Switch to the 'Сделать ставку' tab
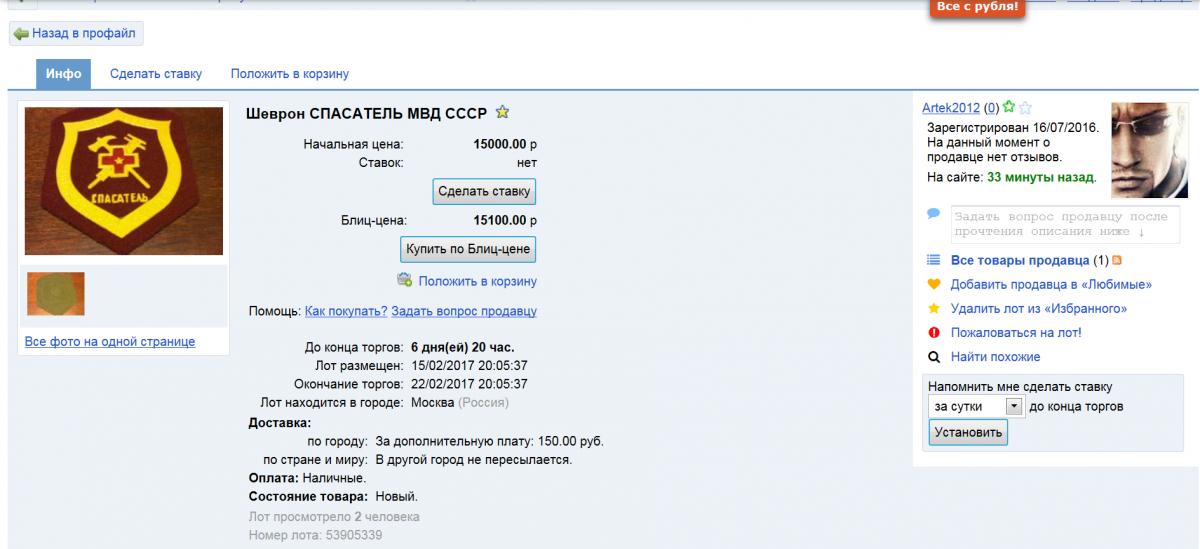Screen dimensions: 1200x549 (x=156, y=74)
